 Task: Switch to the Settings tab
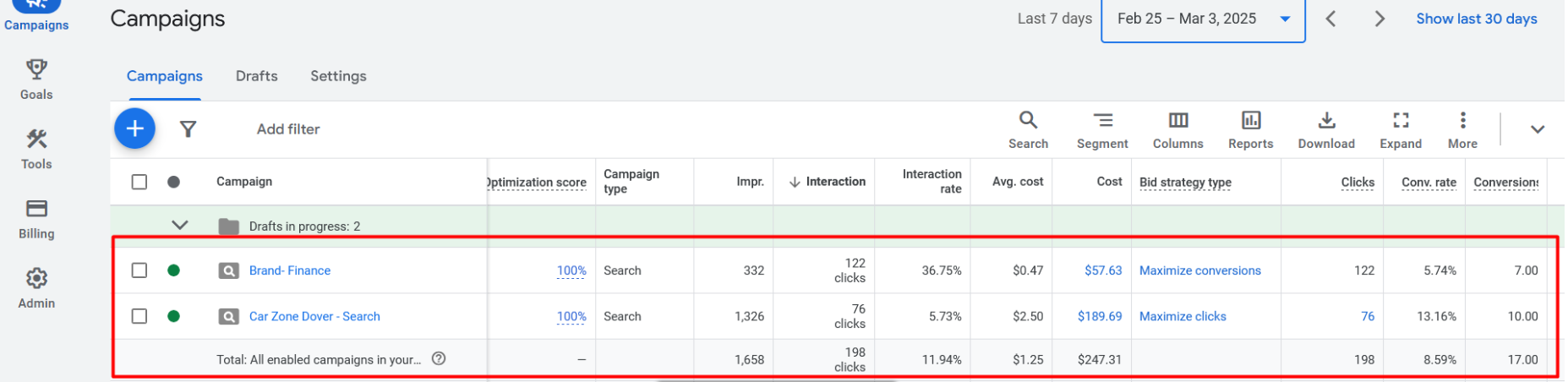(x=338, y=76)
